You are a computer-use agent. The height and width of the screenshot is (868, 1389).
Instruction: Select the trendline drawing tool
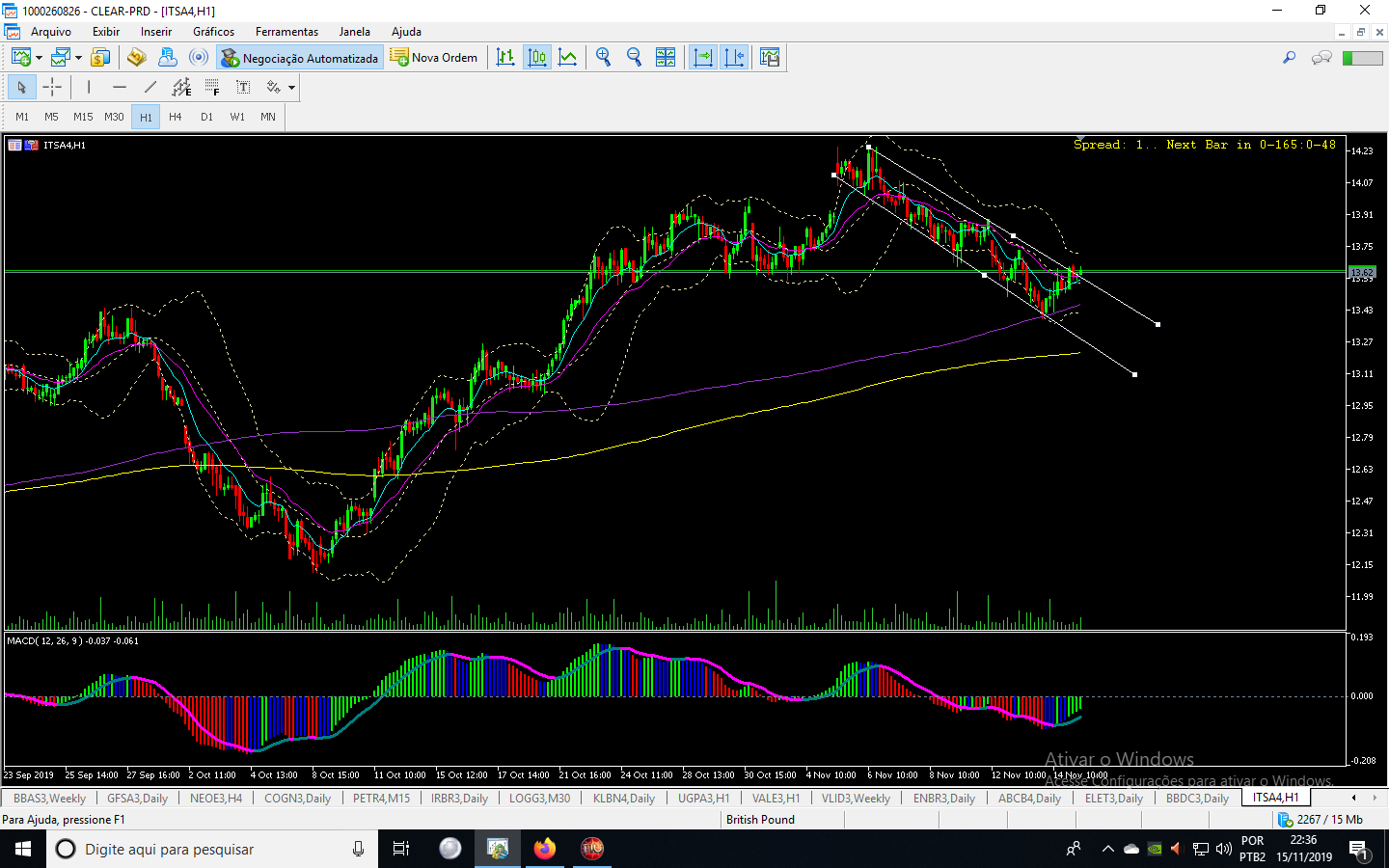point(150,88)
